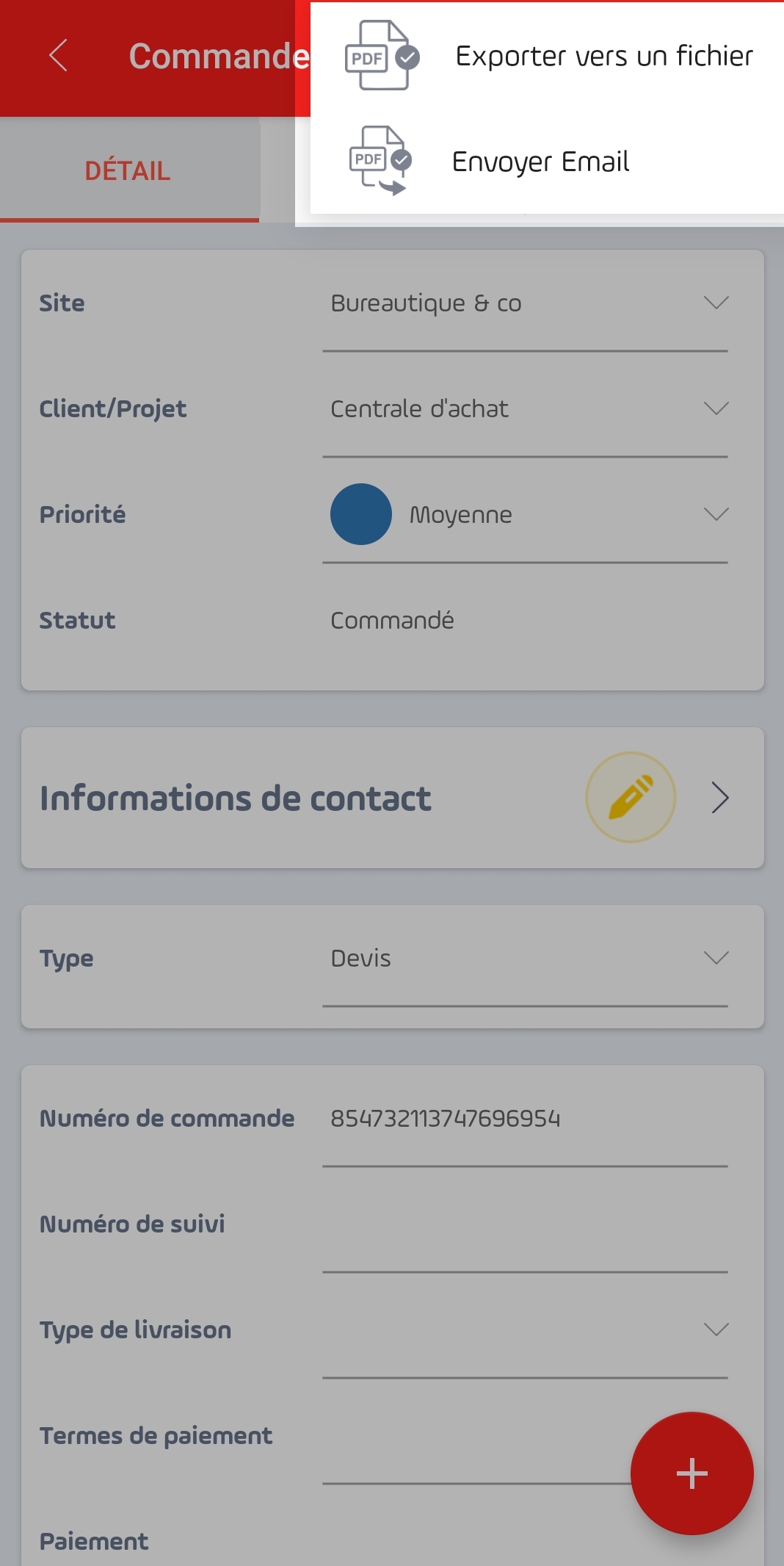Select Exporter vers un fichier
Viewport: 784px width, 1566px height.
[x=604, y=56]
